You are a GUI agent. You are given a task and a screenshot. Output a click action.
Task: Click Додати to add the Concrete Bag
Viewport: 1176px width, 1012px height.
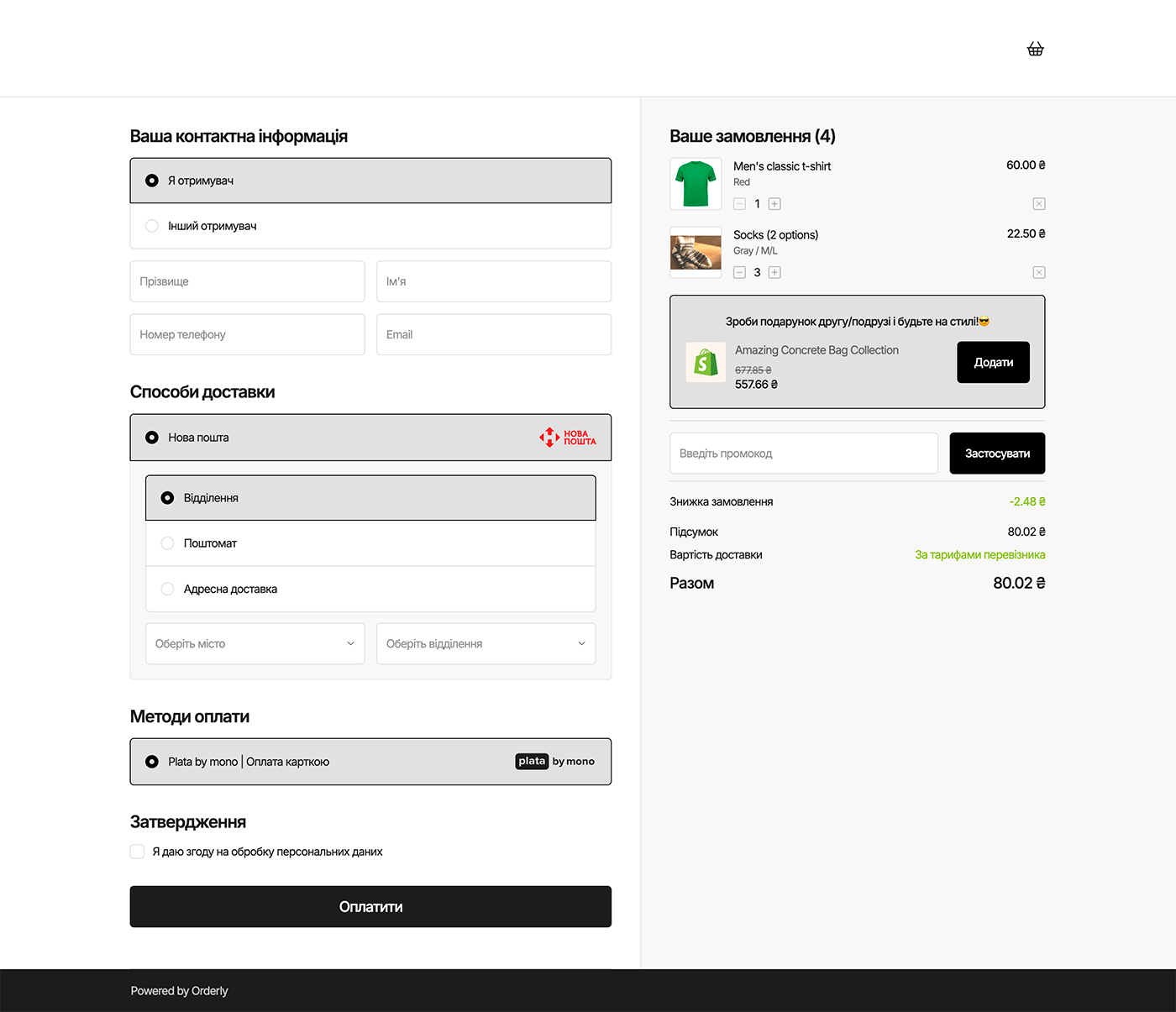click(x=993, y=362)
